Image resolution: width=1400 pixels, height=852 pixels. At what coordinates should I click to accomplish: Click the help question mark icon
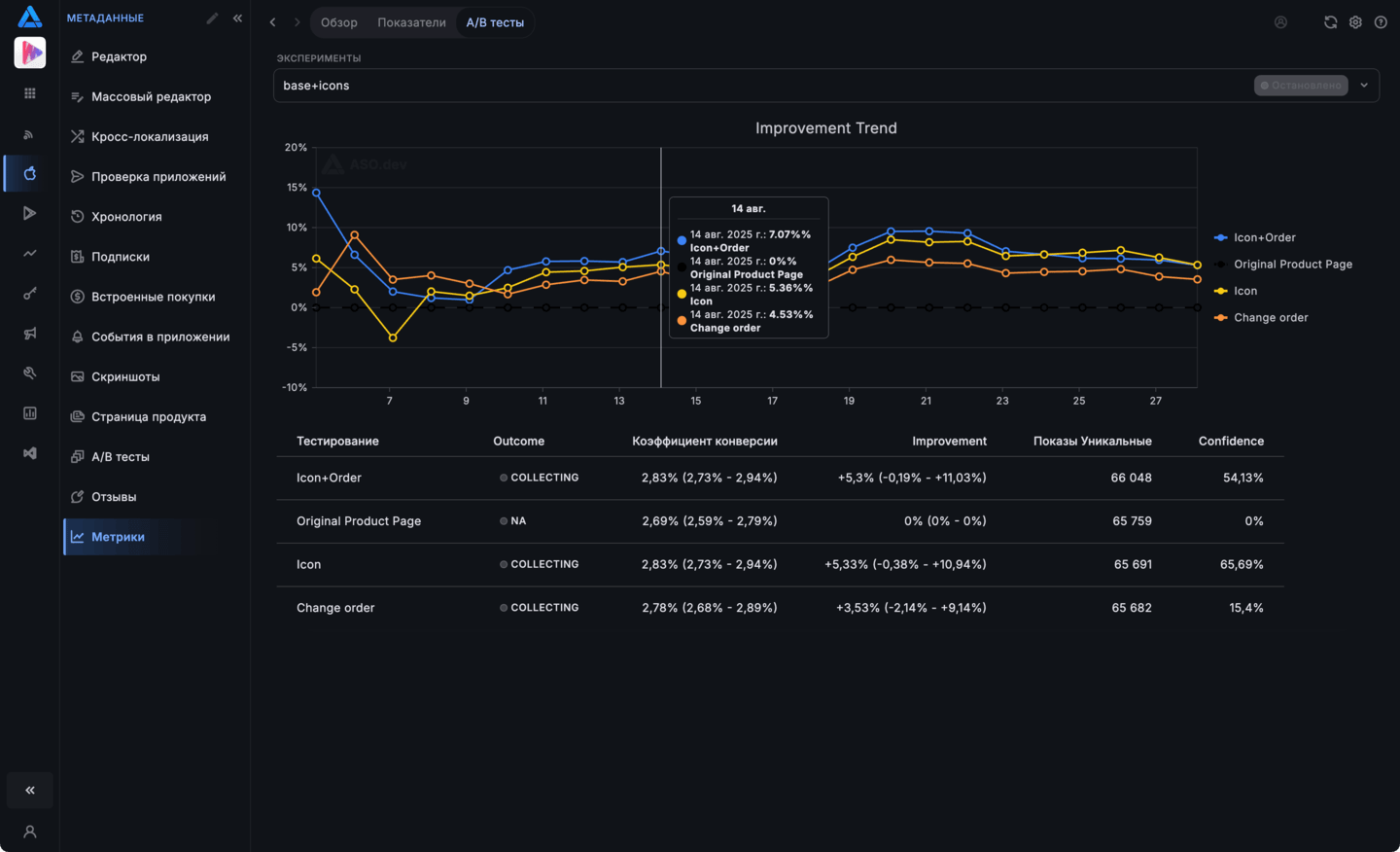pos(1381,22)
